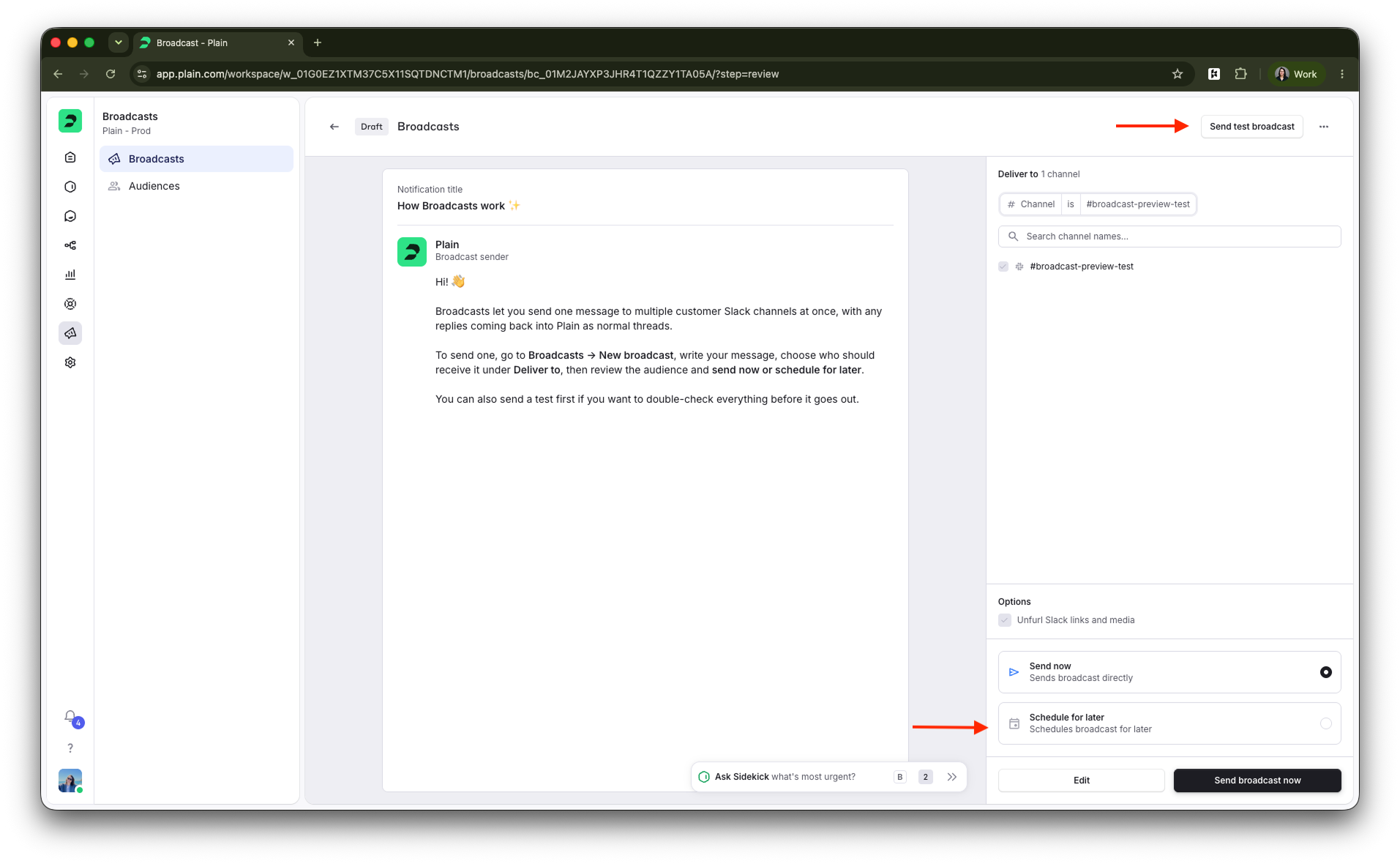Screen dimensions: 1400x864
Task: Open the inbox icon in left rail
Action: [70, 157]
